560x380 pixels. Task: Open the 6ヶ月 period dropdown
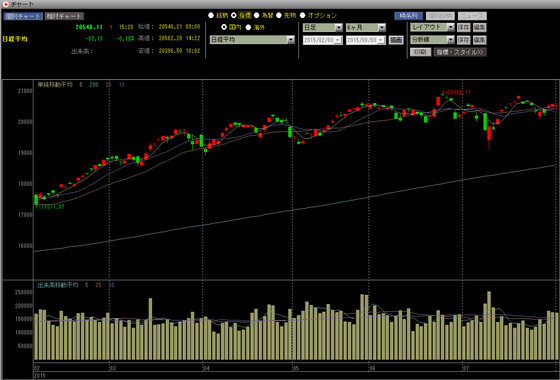click(366, 28)
